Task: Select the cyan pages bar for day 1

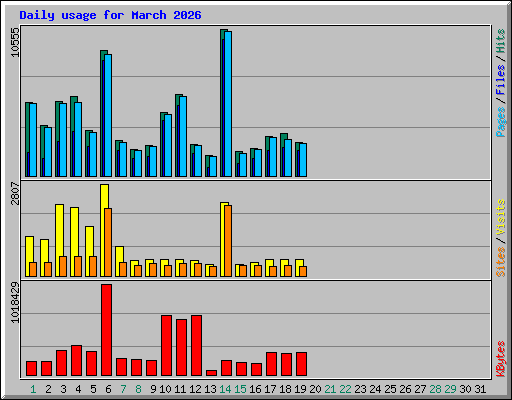Action: pos(33,140)
